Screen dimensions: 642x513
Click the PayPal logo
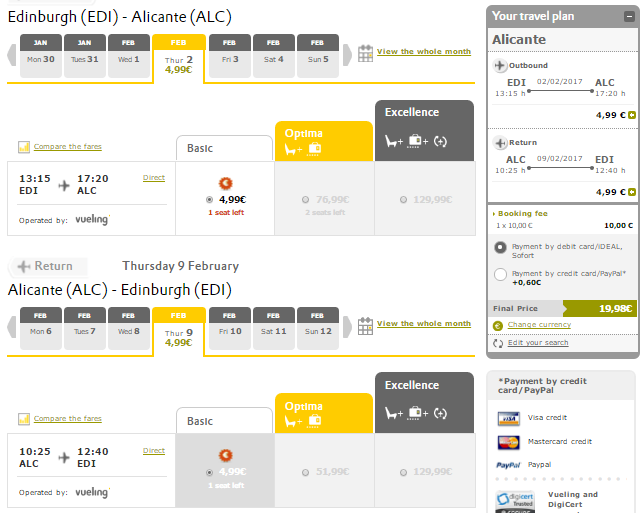click(x=508, y=465)
